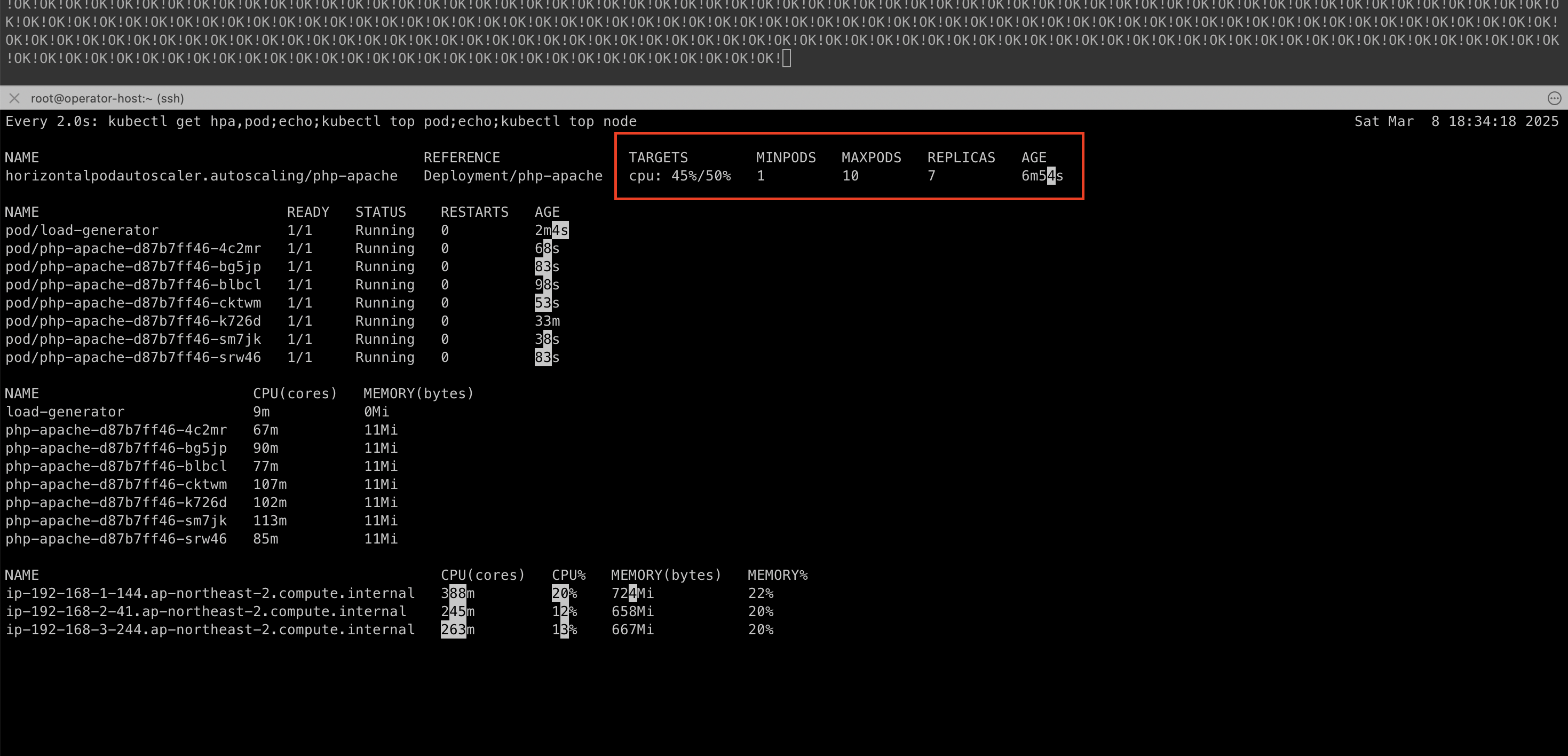Click the 113m CPU value for sm7jk

[269, 521]
